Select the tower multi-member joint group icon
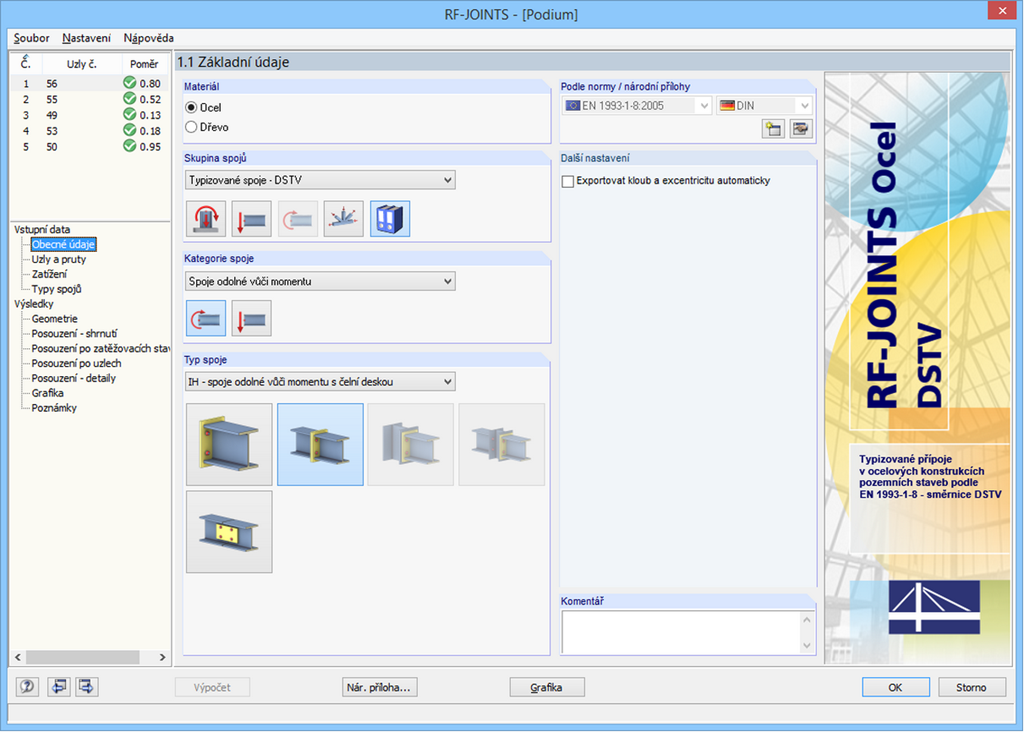This screenshot has height=732, width=1024. coord(344,219)
